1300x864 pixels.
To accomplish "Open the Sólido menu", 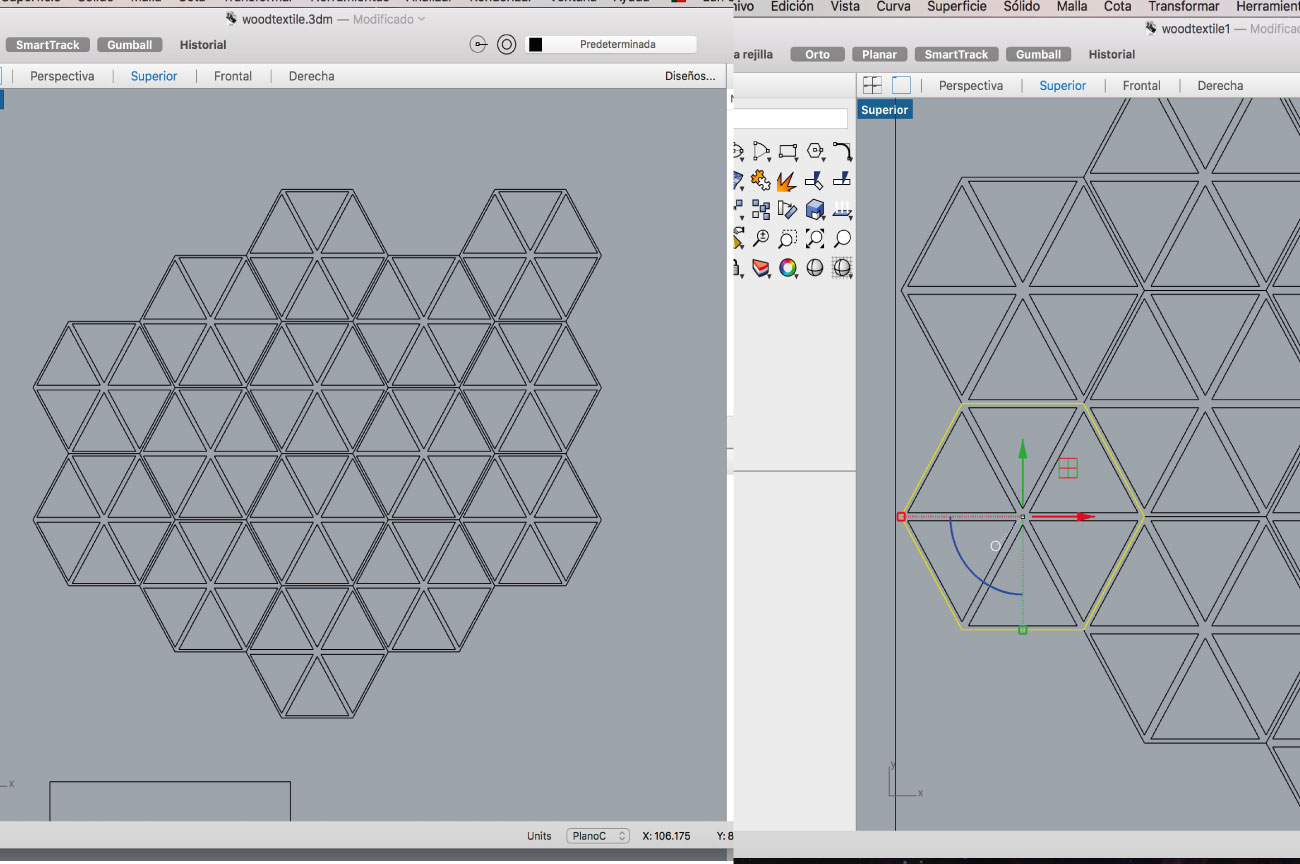I will 1022,6.
